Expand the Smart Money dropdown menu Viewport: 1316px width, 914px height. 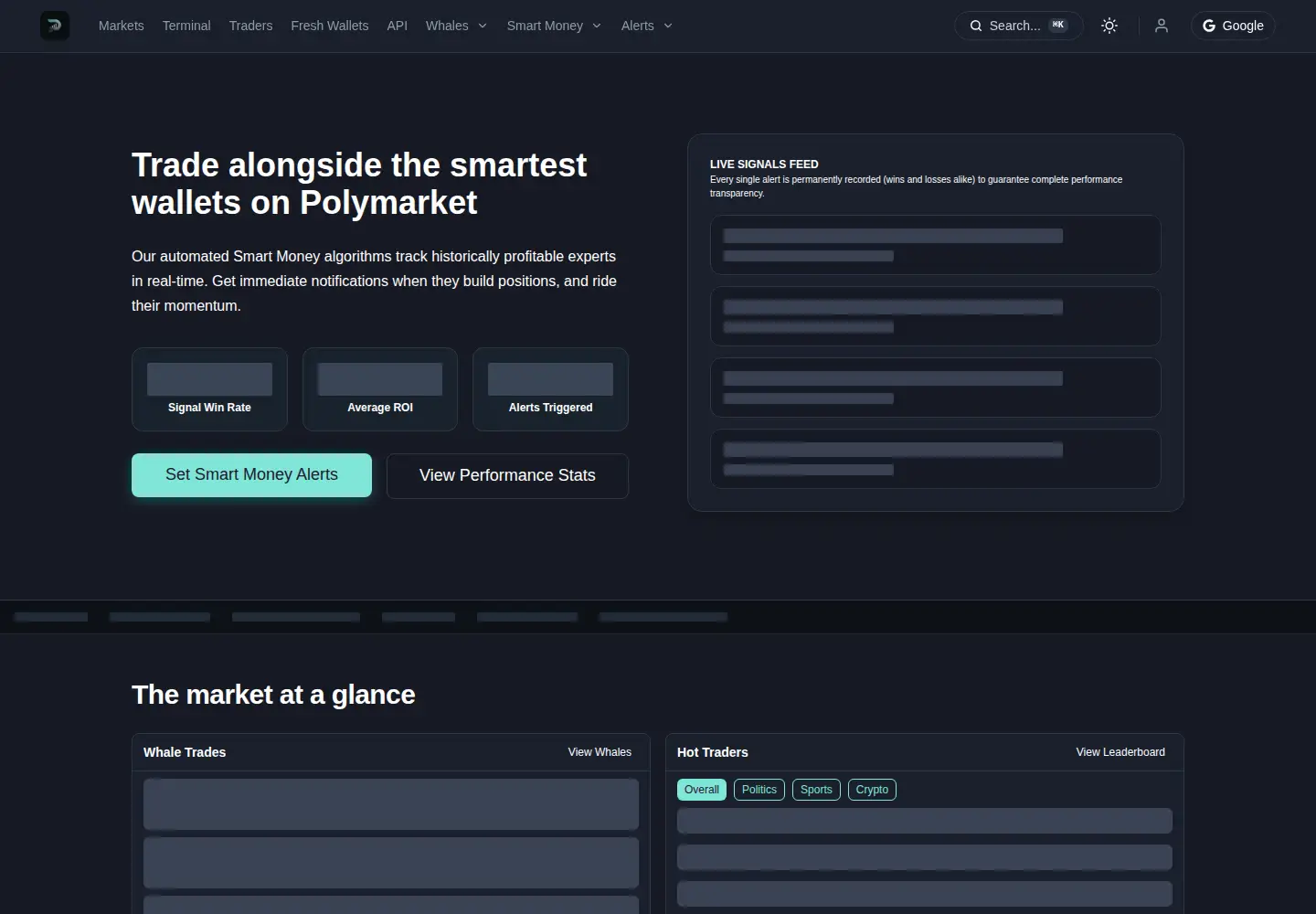554,26
